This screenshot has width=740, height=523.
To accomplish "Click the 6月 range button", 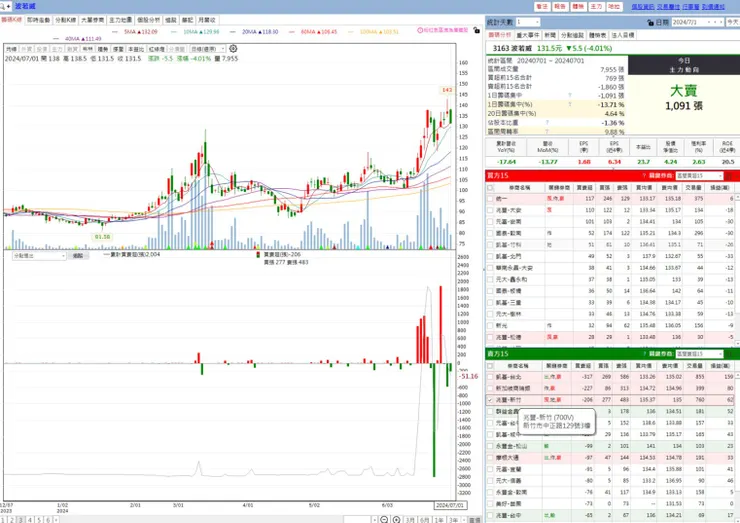I will click(x=424, y=520).
